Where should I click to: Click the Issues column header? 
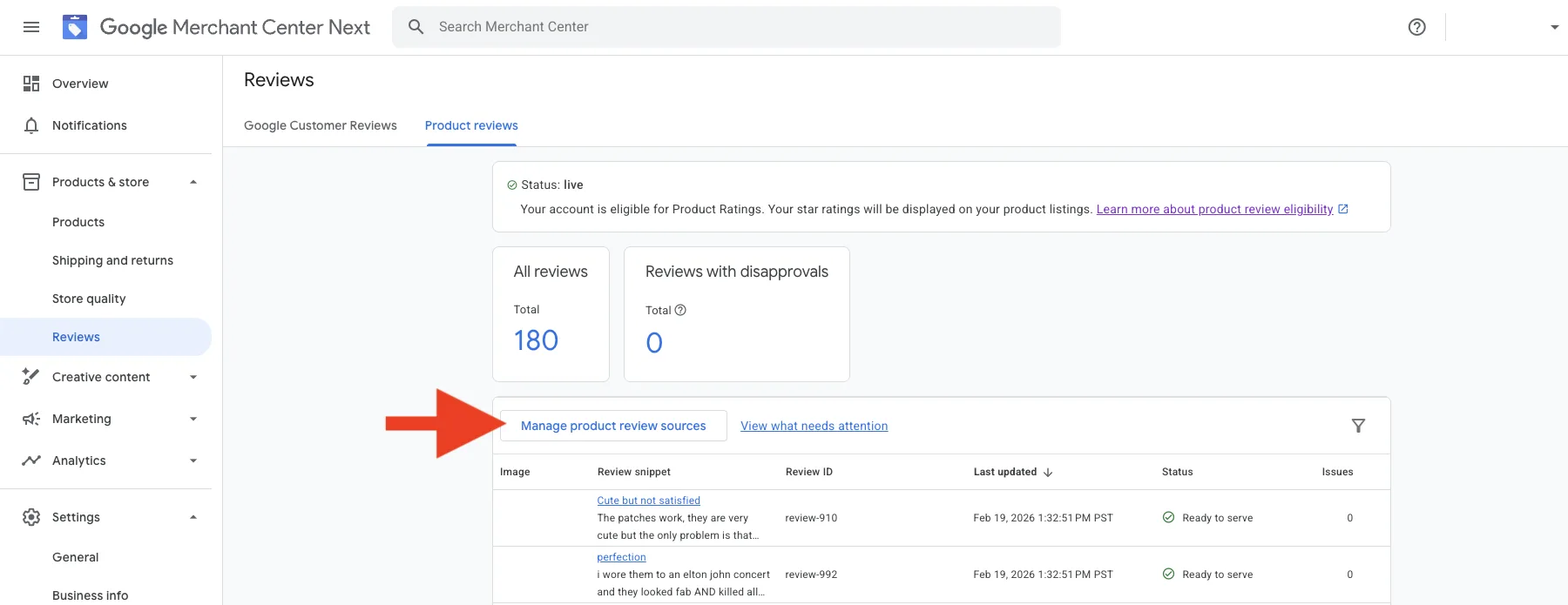point(1337,472)
